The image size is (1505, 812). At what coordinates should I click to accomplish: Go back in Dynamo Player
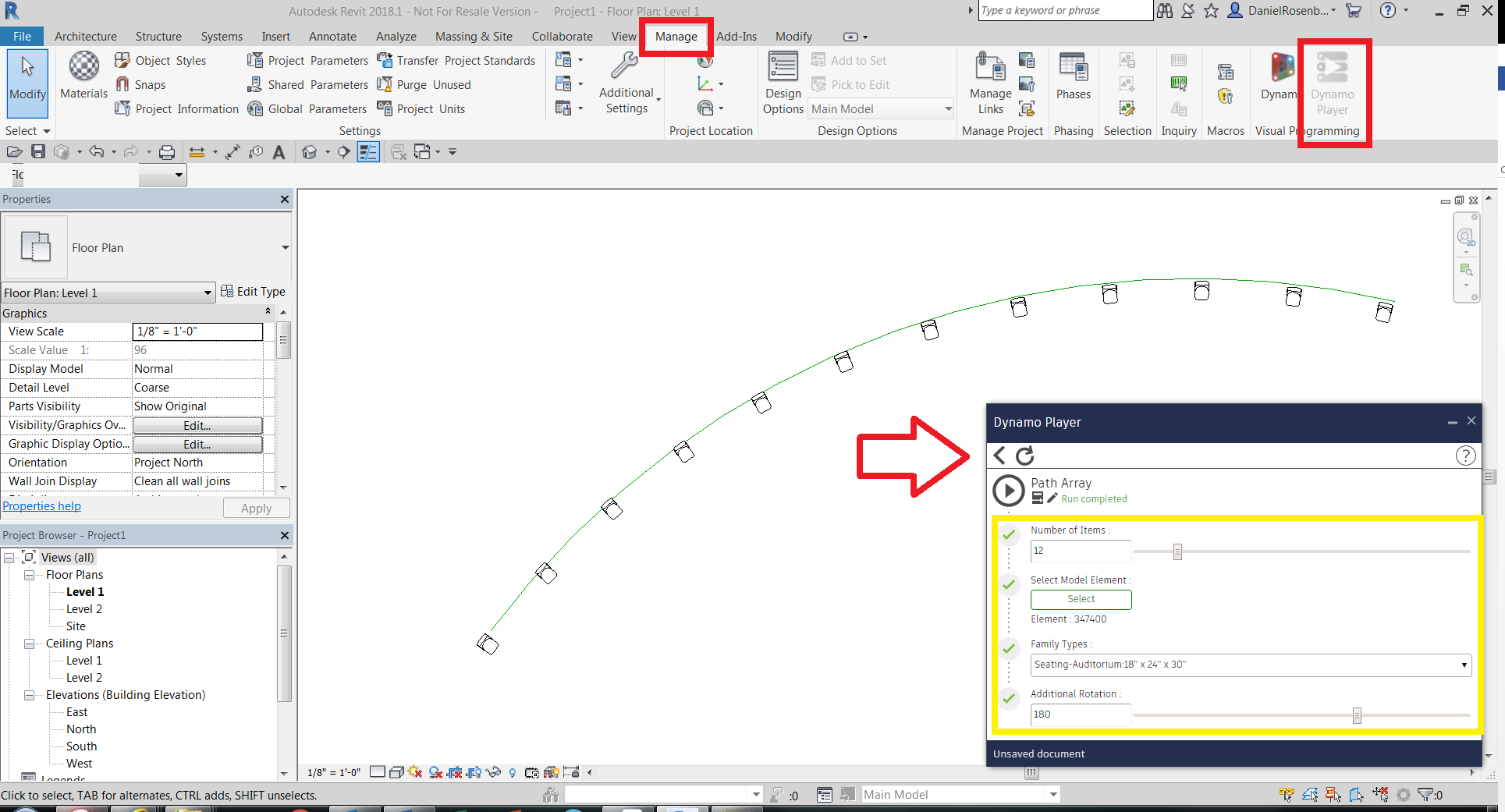[x=999, y=456]
